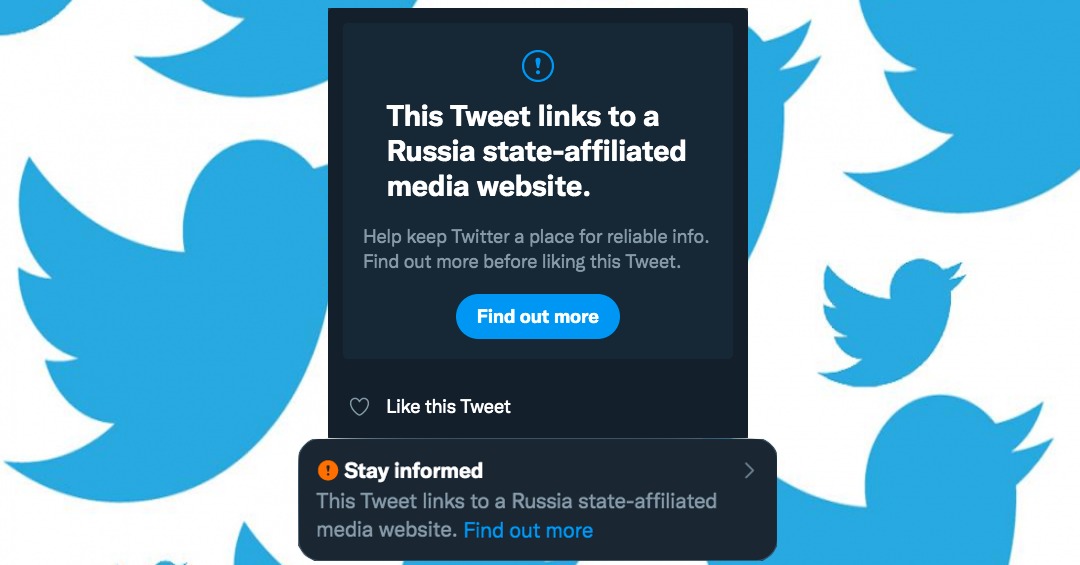Click the bold Russia state-affiliated media headline

point(536,151)
